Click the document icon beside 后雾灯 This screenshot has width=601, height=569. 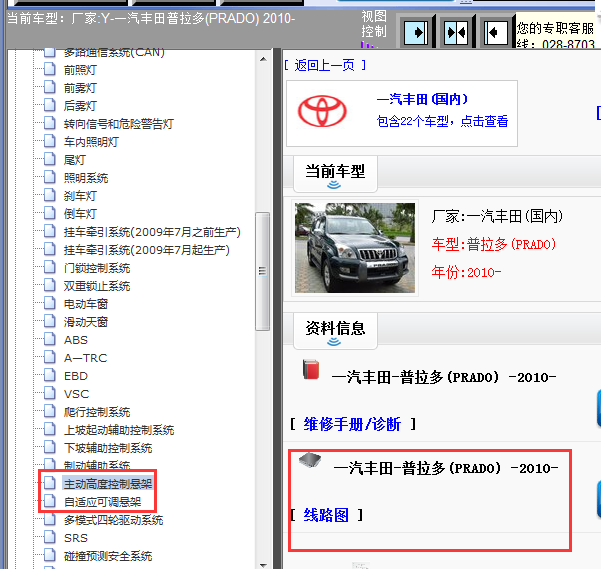[49, 105]
